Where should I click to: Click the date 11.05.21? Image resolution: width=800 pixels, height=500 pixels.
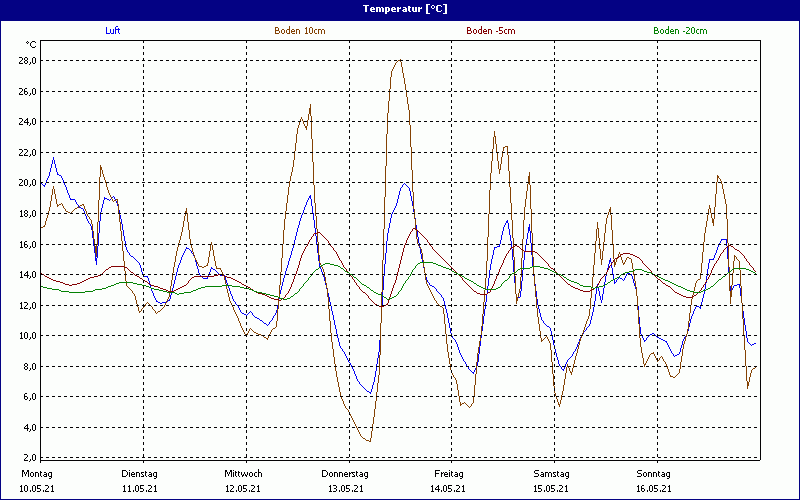(139, 489)
